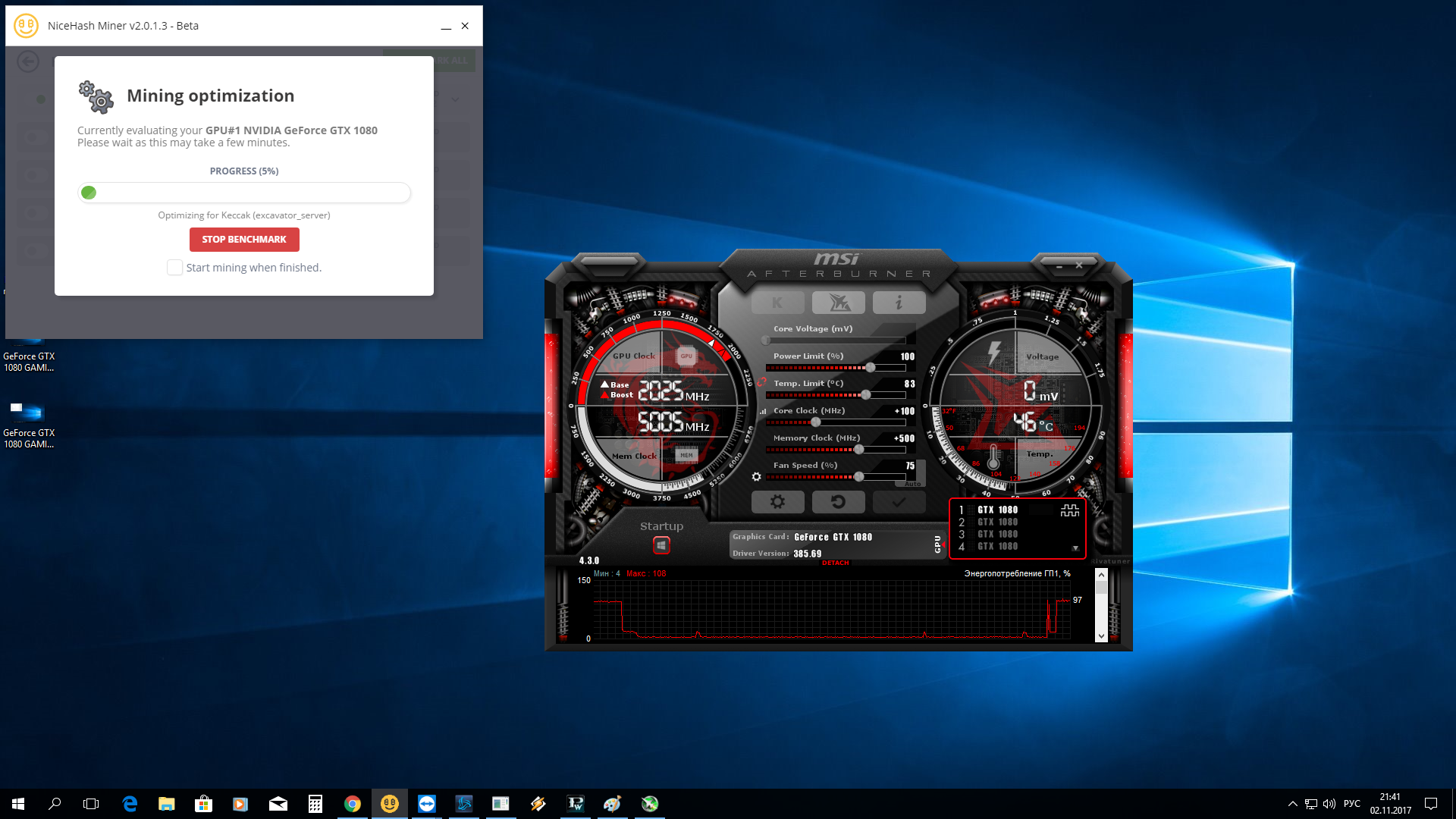The image size is (1456, 819).
Task: Click the red STOP BENCHMARK button
Action: click(244, 240)
